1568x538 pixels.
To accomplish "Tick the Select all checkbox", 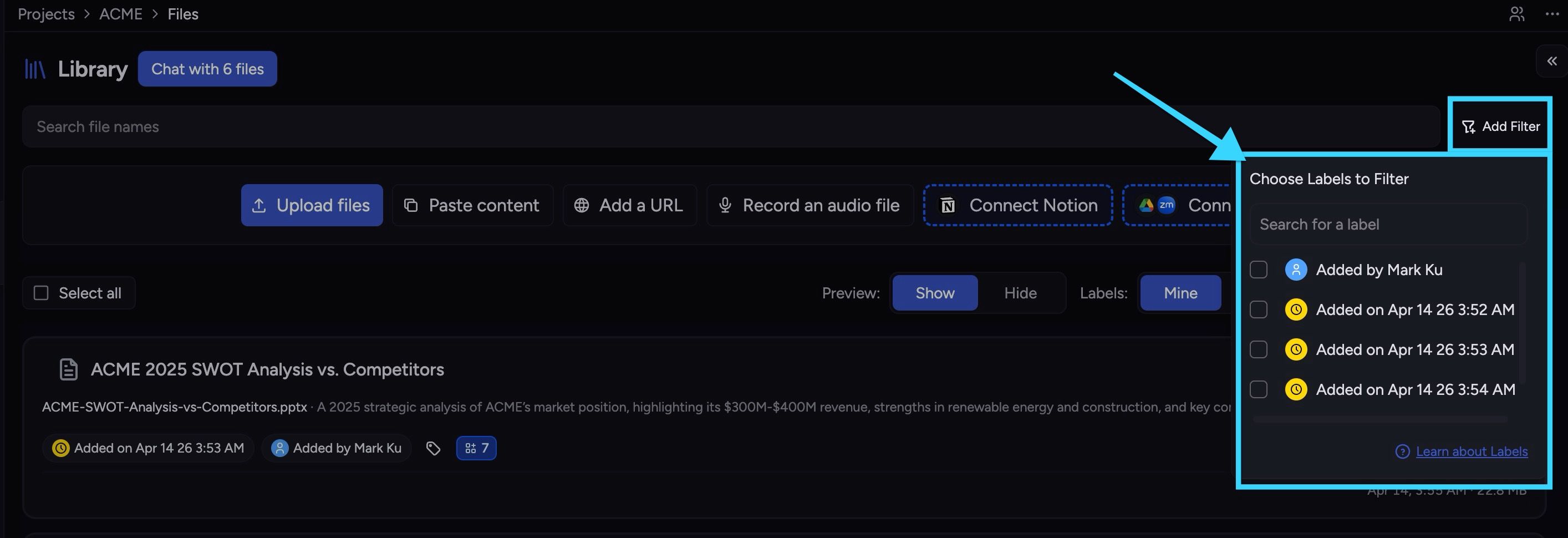I will pyautogui.click(x=41, y=293).
